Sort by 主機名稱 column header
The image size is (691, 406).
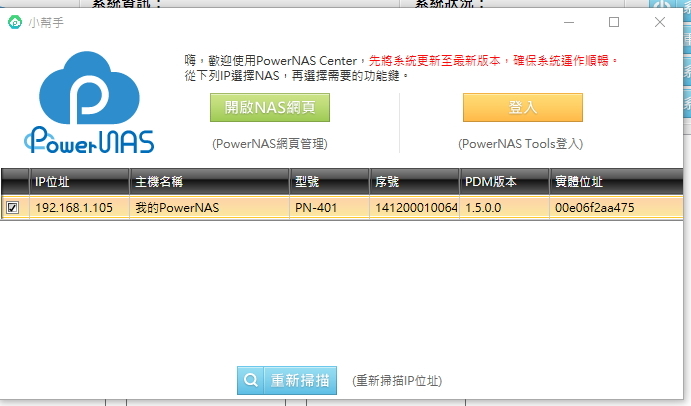click(x=209, y=182)
